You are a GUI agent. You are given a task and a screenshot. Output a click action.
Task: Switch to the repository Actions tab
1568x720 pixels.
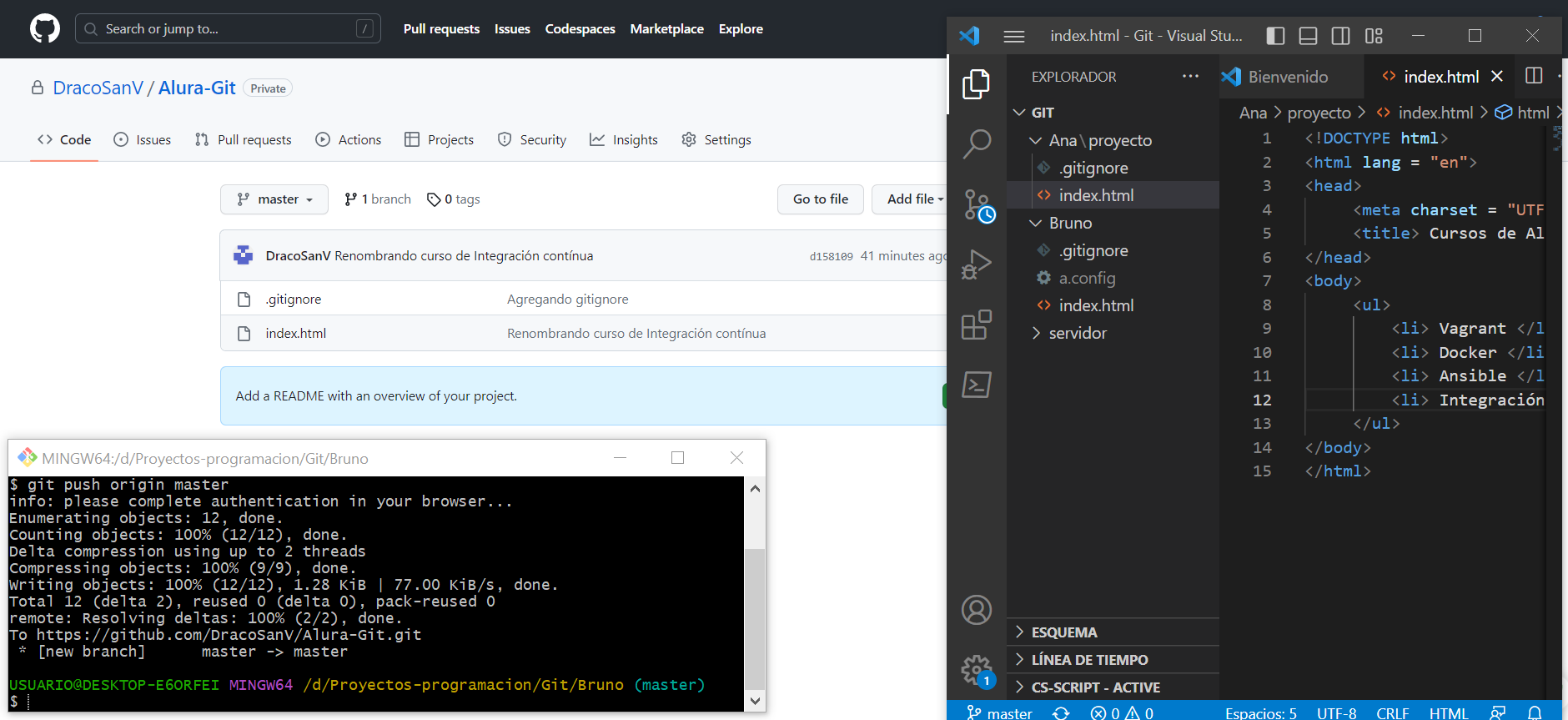click(349, 140)
